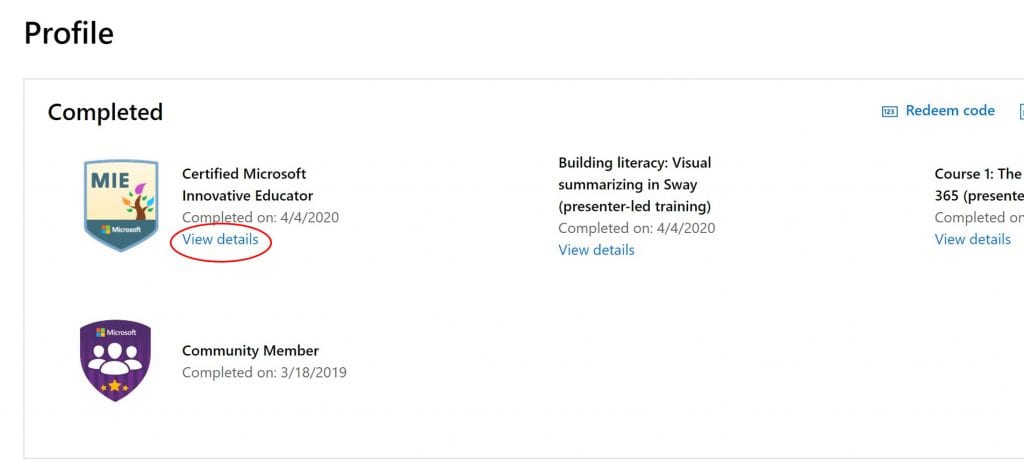The image size is (1024, 460).
Task: View details for the Course 1 entry
Action: pos(972,239)
